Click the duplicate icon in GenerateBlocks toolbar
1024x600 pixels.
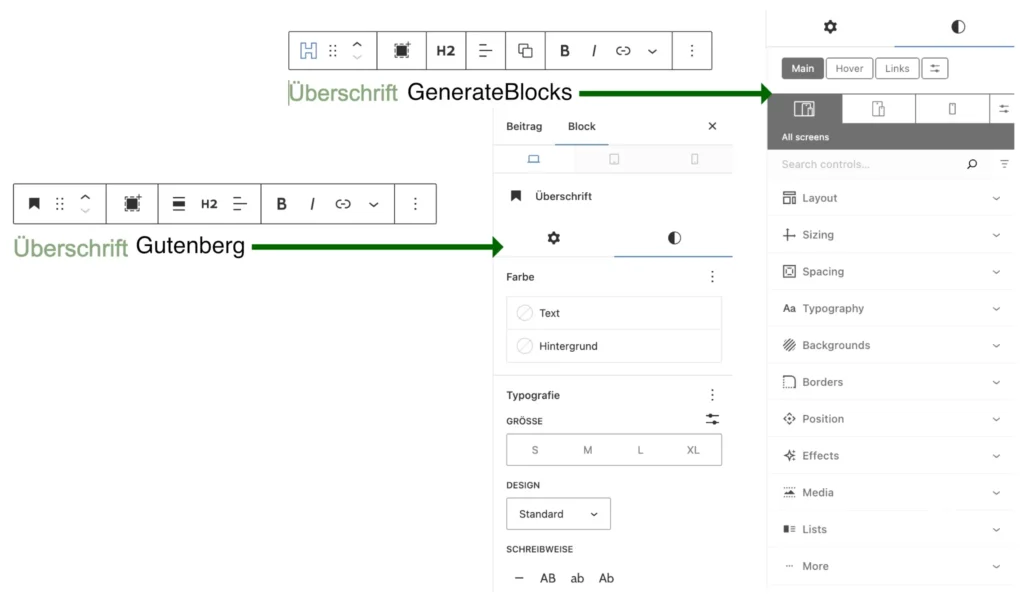click(x=525, y=50)
